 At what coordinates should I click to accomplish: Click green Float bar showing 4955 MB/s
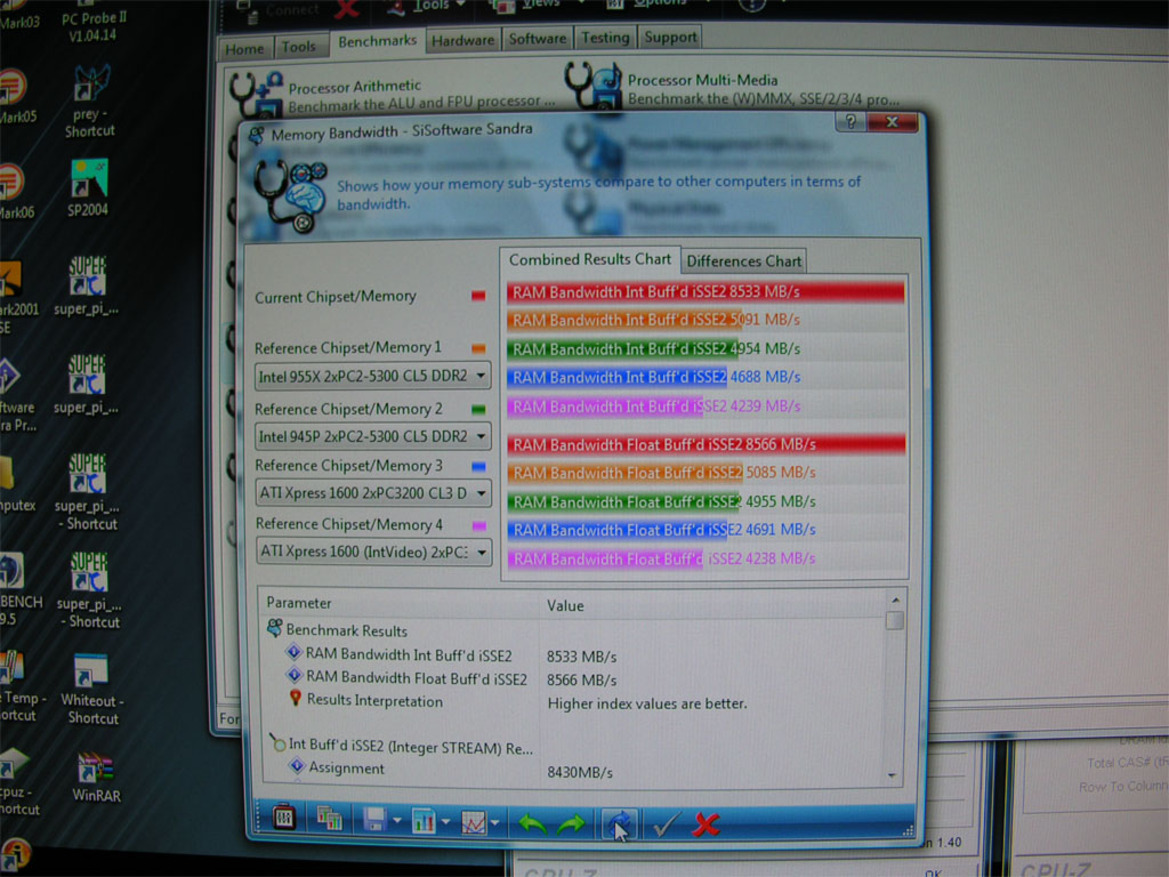624,502
